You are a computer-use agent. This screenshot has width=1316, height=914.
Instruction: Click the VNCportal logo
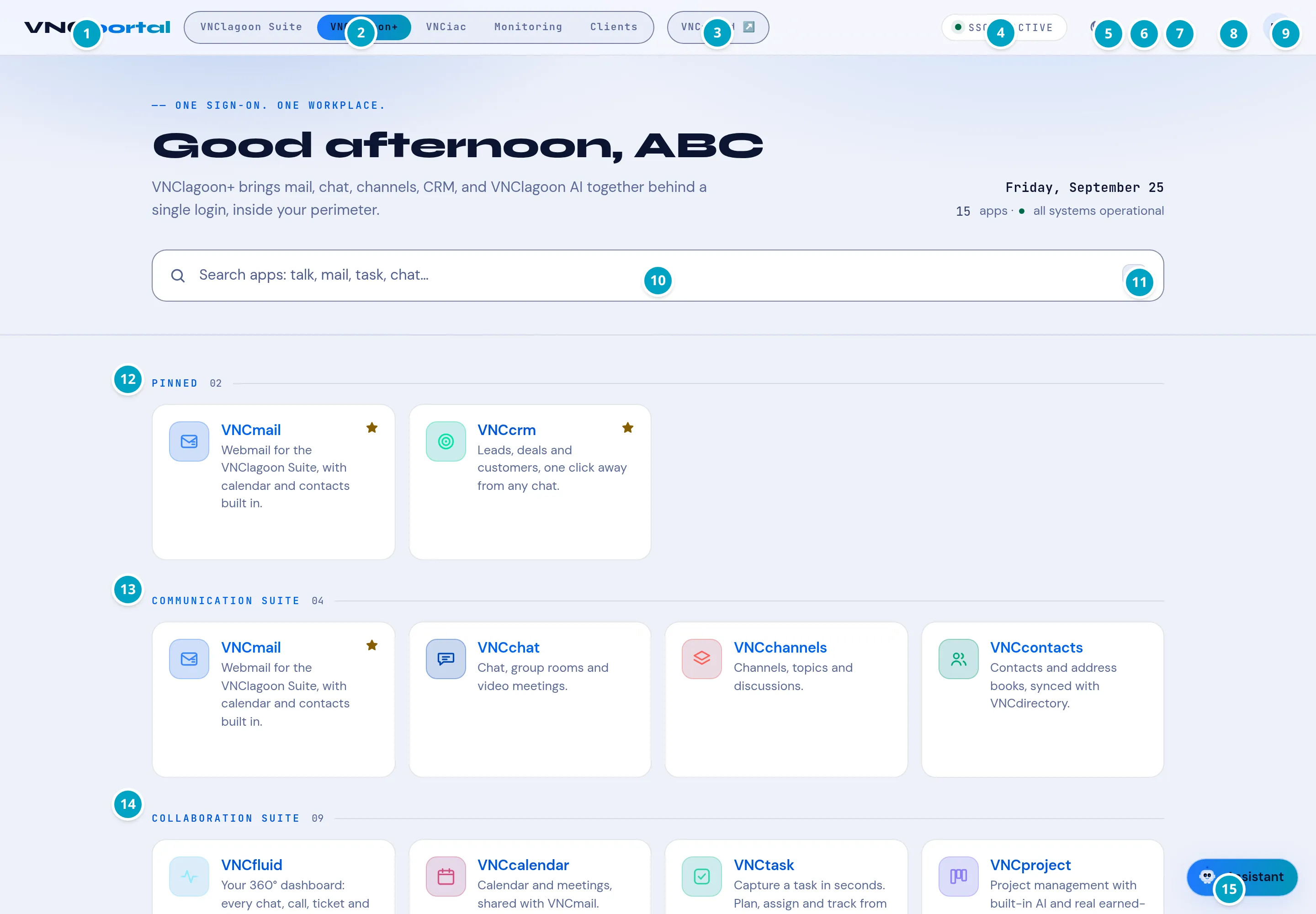(x=97, y=27)
